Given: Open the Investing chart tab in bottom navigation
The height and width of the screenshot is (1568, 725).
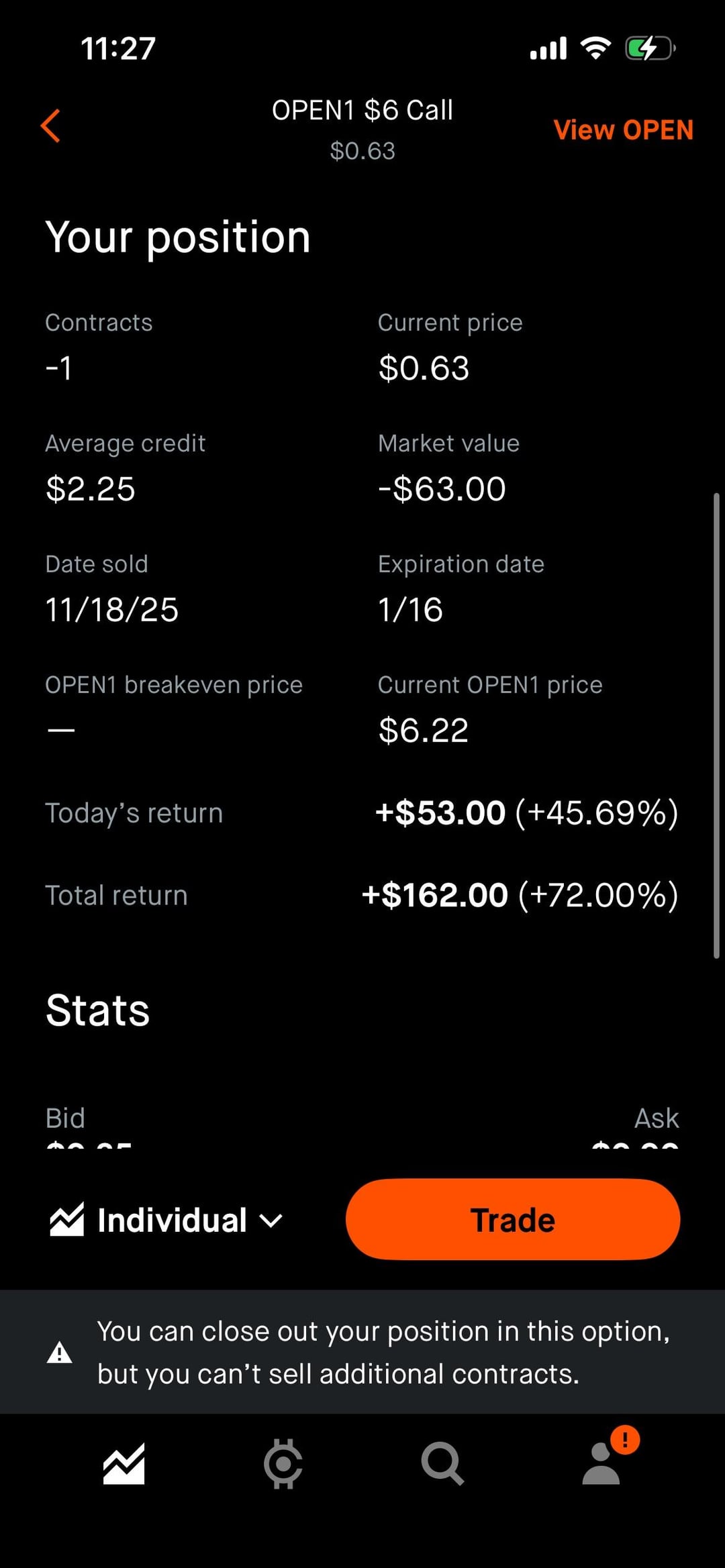Looking at the screenshot, I should [x=124, y=1463].
